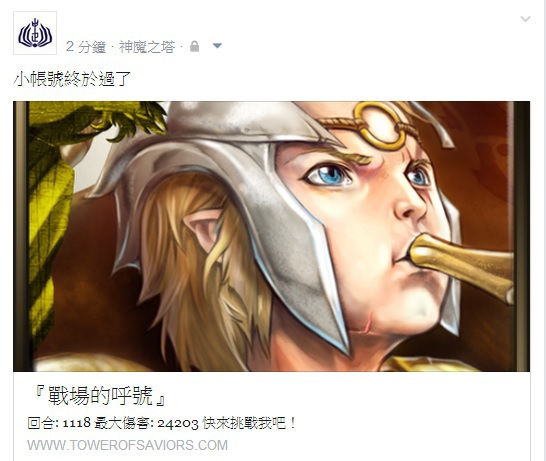Open the 2 分鐘 timestamp link

(x=86, y=47)
